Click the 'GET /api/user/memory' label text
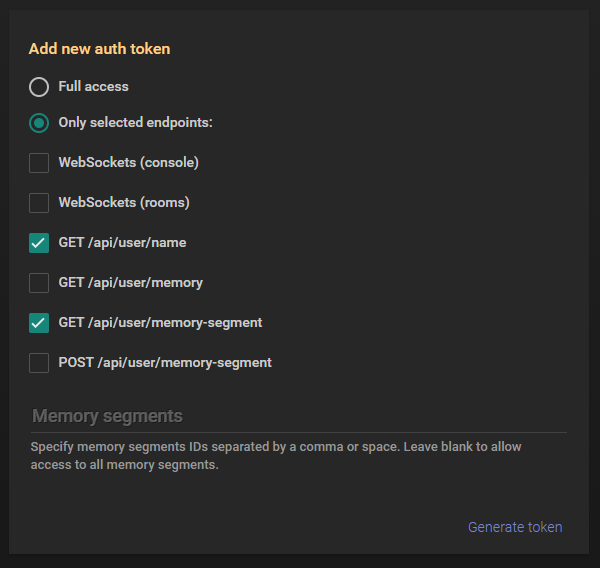 click(130, 282)
